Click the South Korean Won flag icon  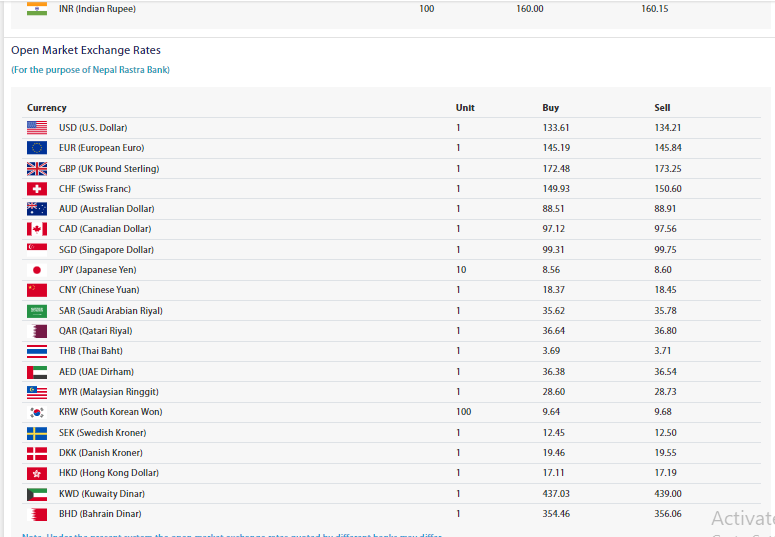point(37,412)
